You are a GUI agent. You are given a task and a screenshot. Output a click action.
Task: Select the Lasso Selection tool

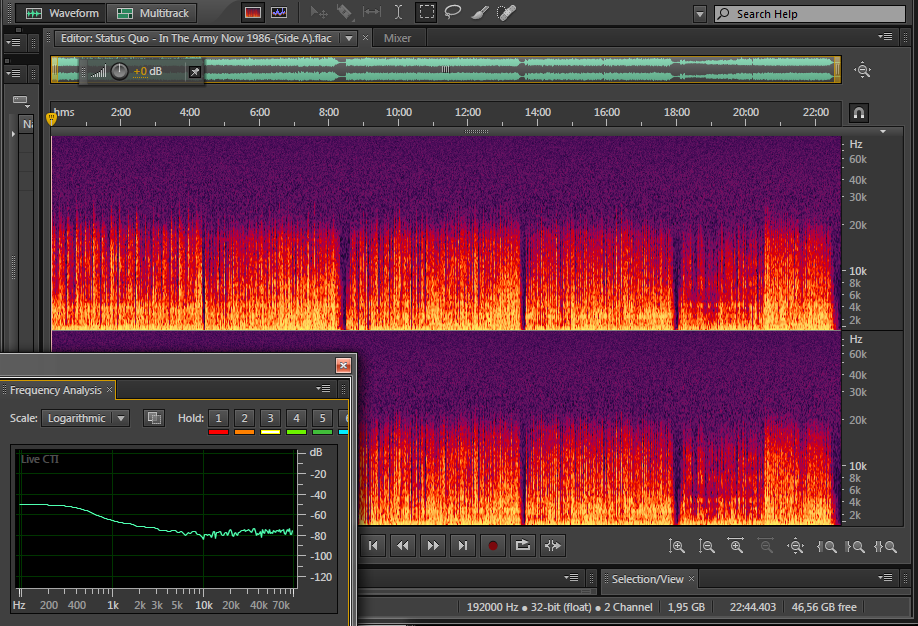coord(453,12)
